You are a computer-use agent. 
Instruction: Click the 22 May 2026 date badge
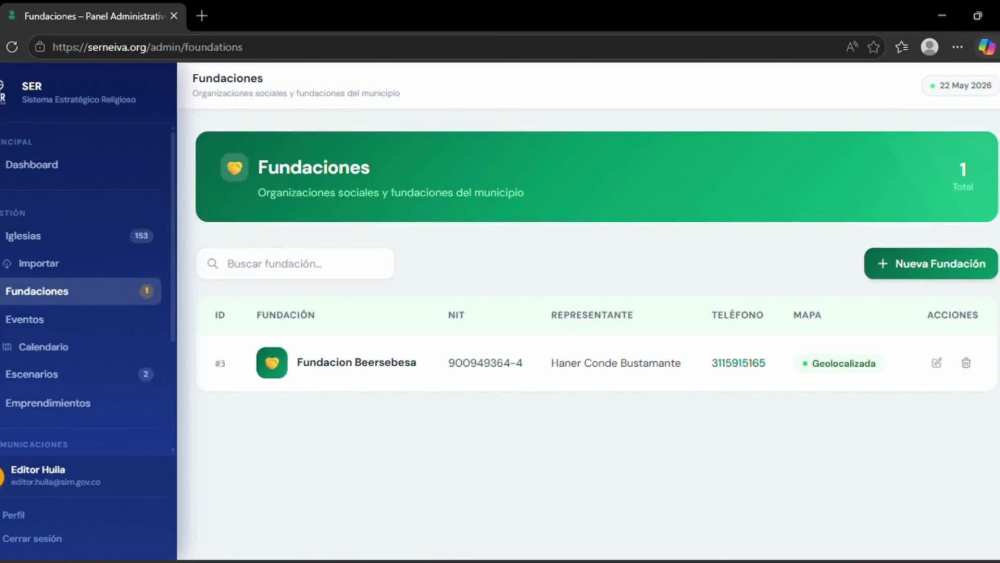point(960,85)
